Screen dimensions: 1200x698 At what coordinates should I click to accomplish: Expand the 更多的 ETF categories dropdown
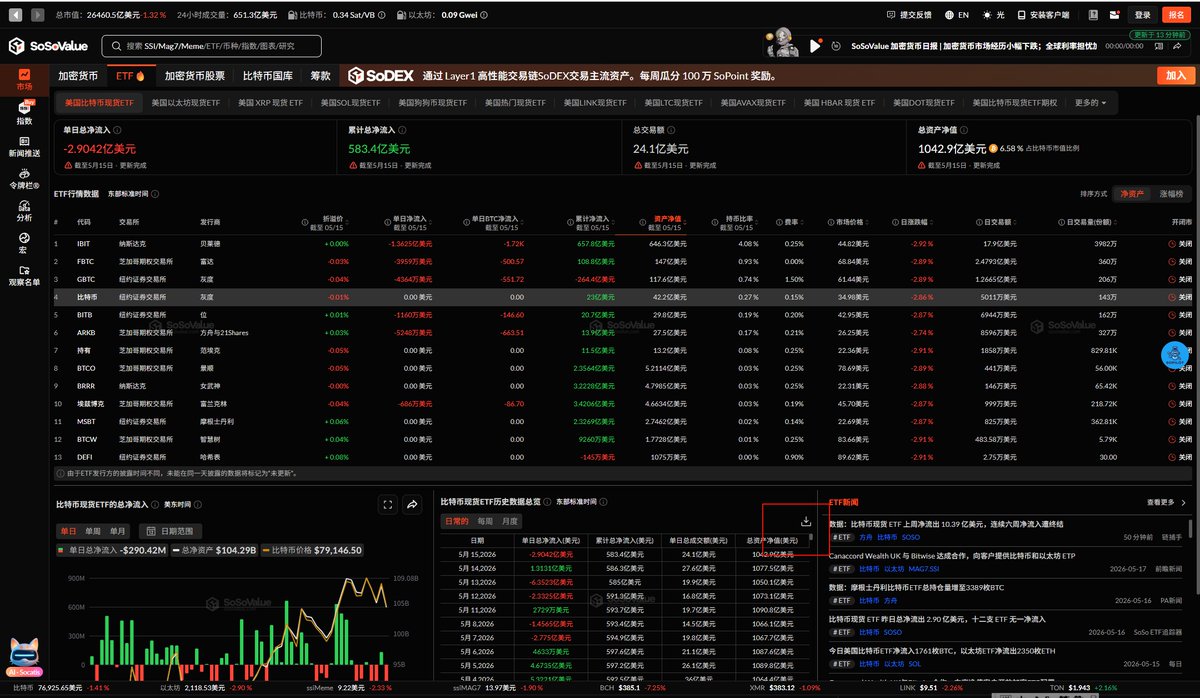pos(1090,102)
